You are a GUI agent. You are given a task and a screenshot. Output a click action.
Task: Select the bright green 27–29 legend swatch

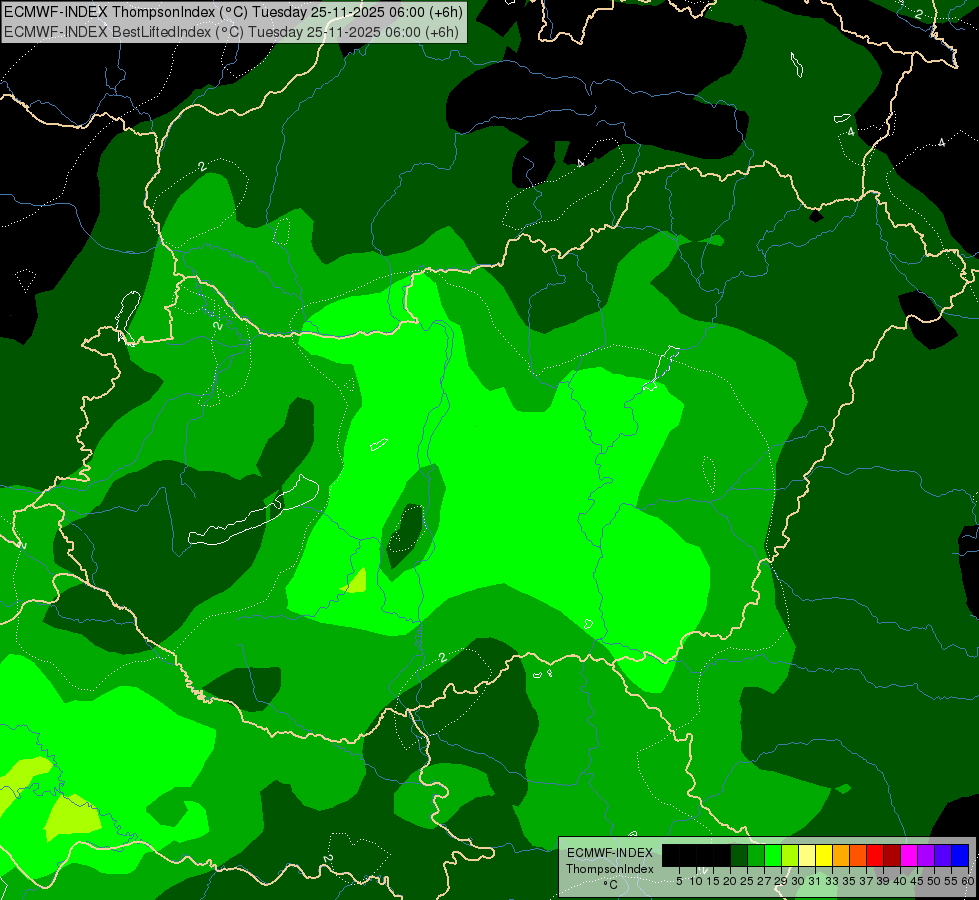773,855
